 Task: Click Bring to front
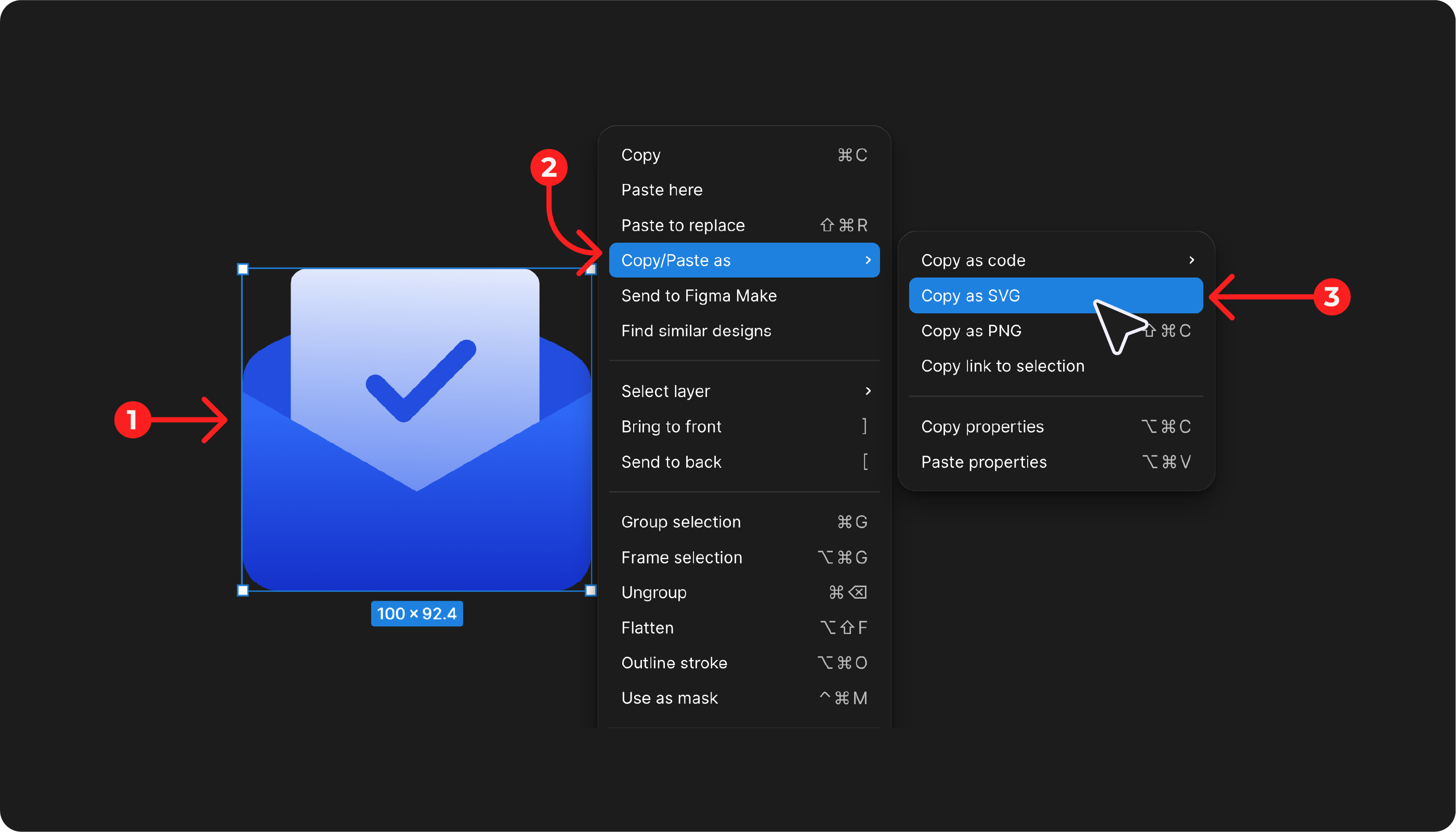coord(671,426)
